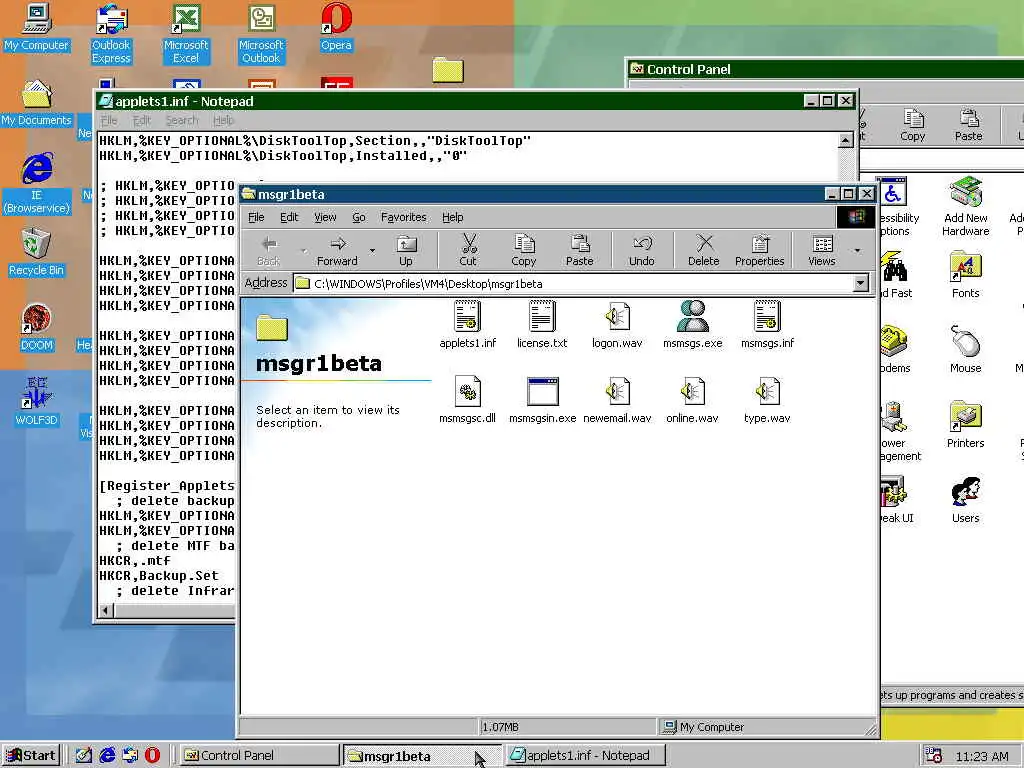Open the Favorites menu

pos(403,217)
